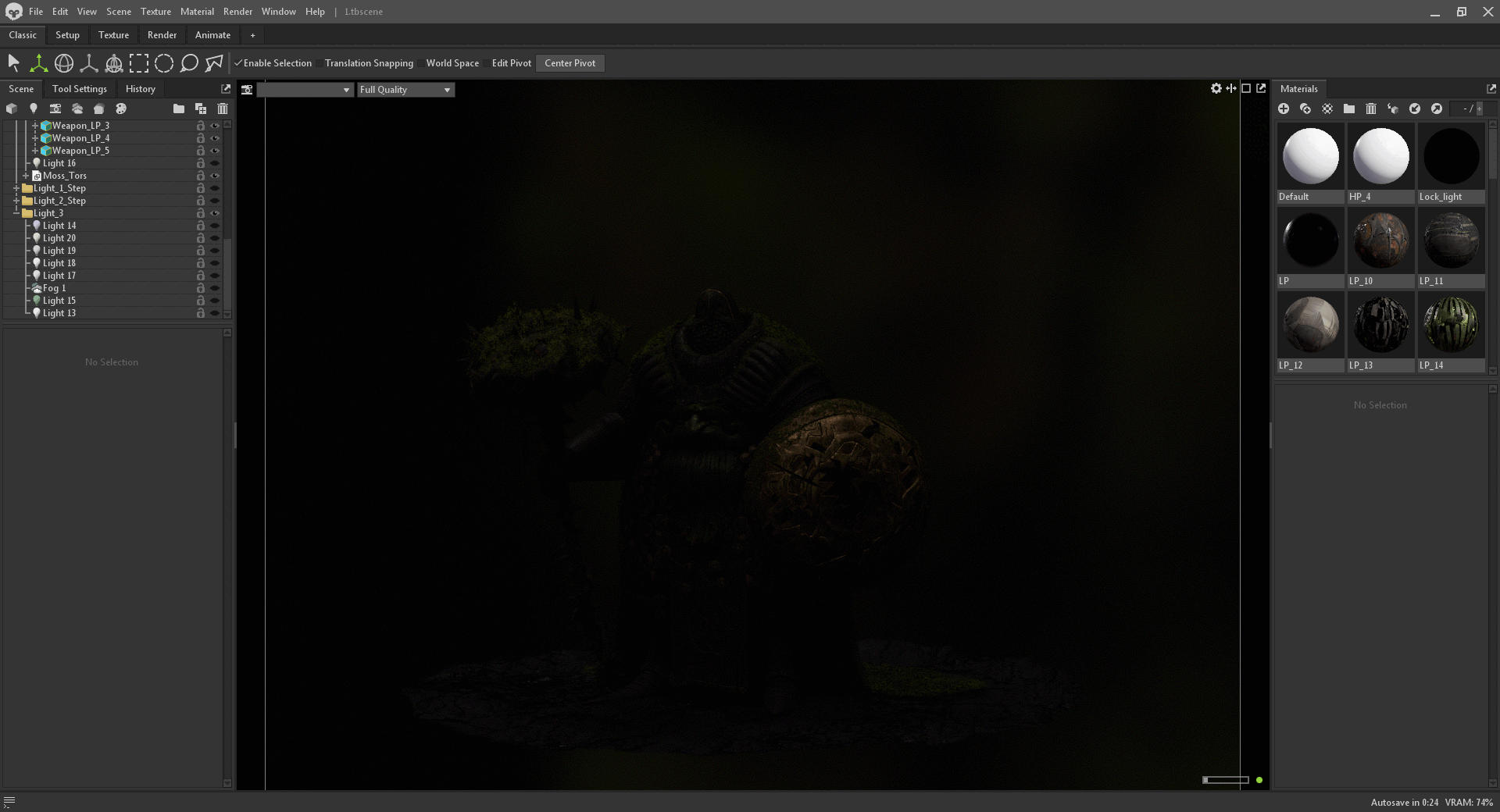Viewport: 1500px width, 812px height.
Task: Switch to the Render workspace tab
Action: coord(162,34)
